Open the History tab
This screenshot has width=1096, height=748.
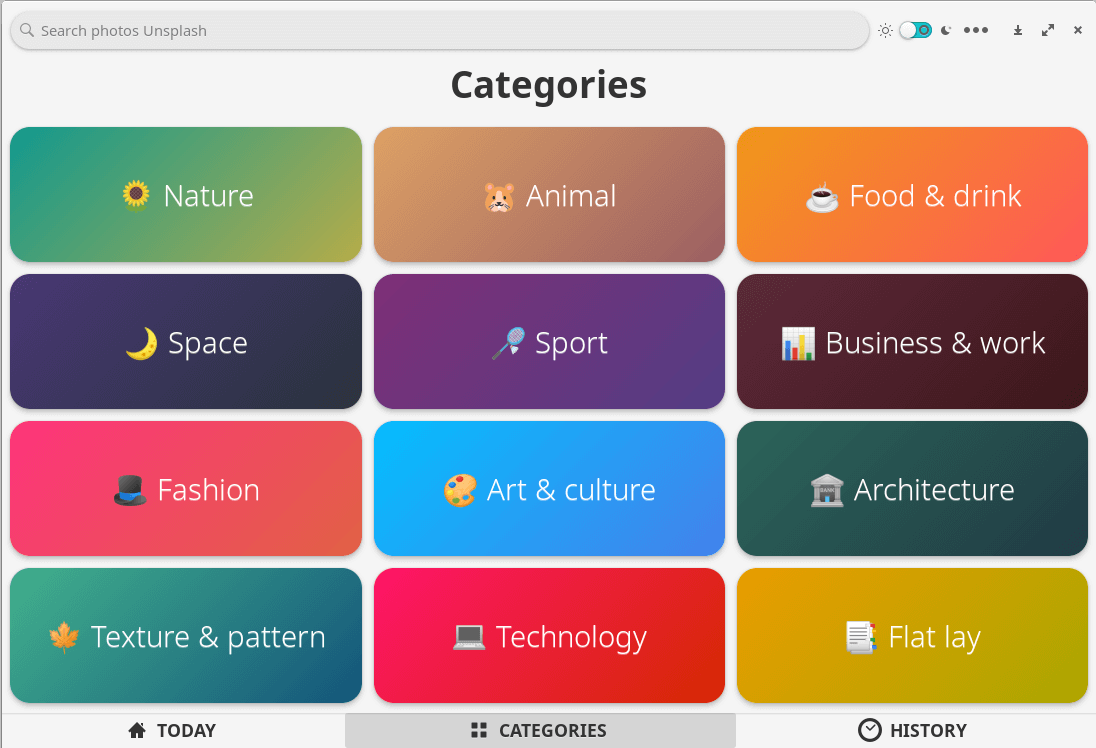click(x=914, y=731)
